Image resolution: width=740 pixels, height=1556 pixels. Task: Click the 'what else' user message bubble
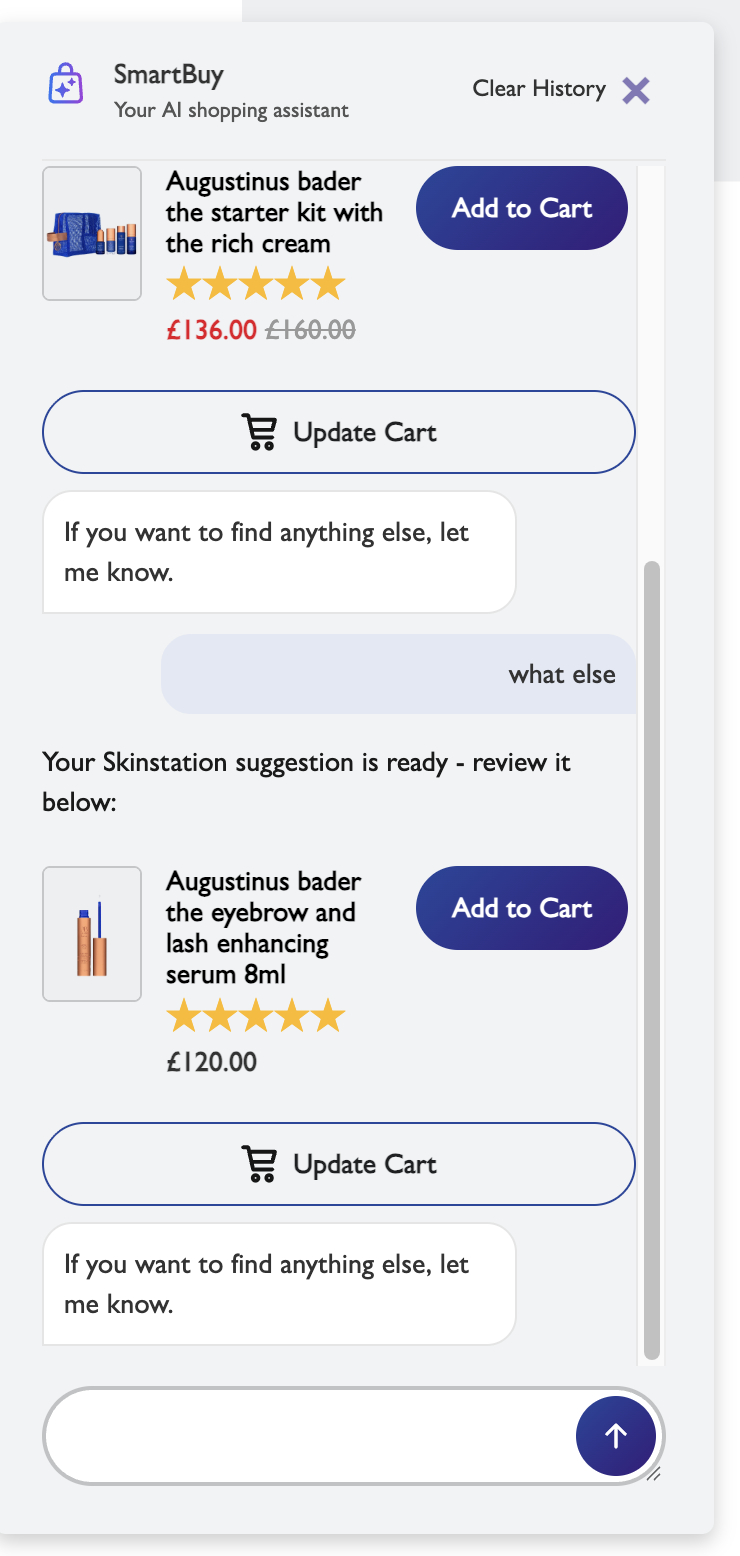[398, 674]
